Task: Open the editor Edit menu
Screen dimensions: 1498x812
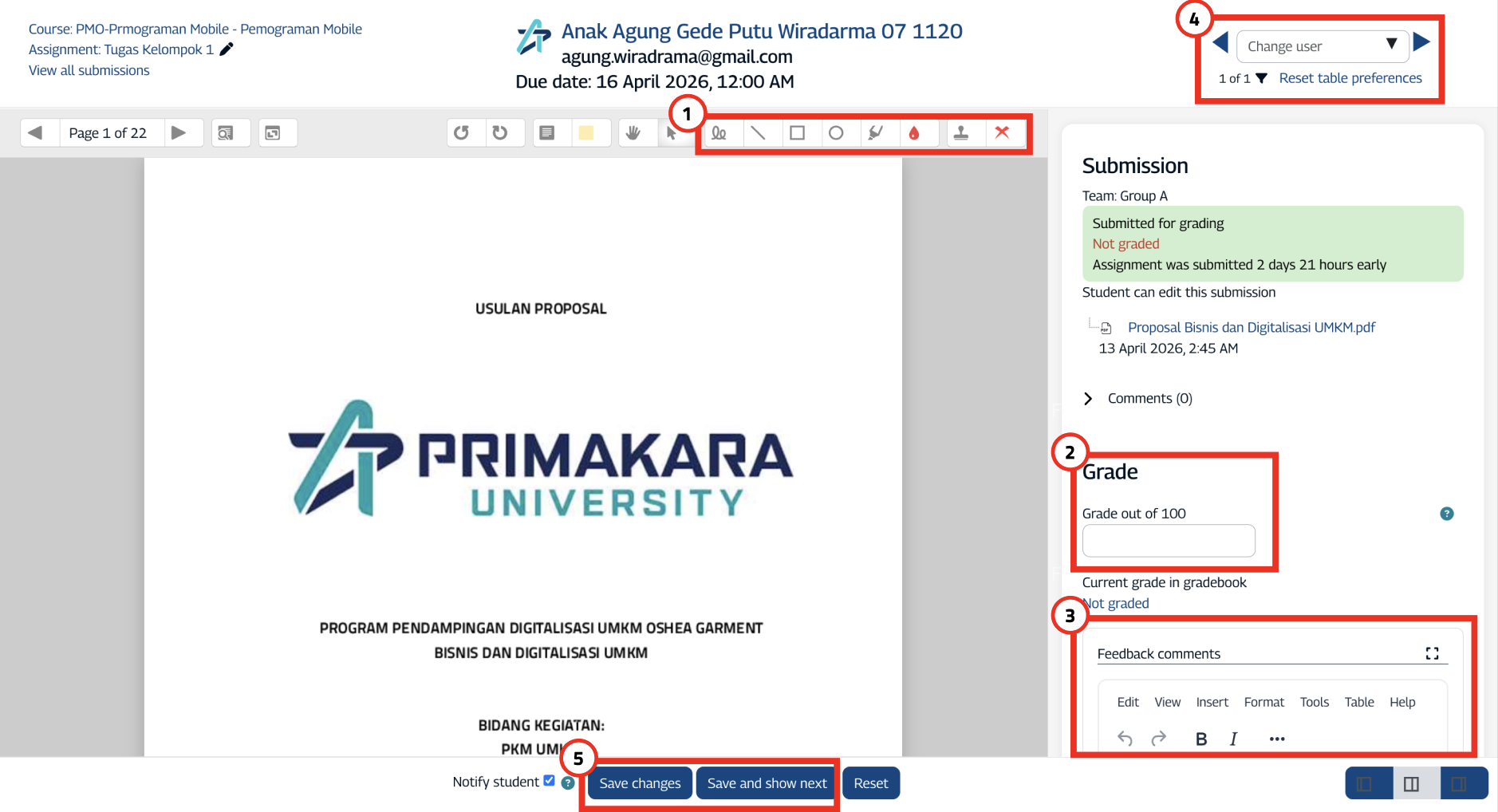Action: [1128, 702]
